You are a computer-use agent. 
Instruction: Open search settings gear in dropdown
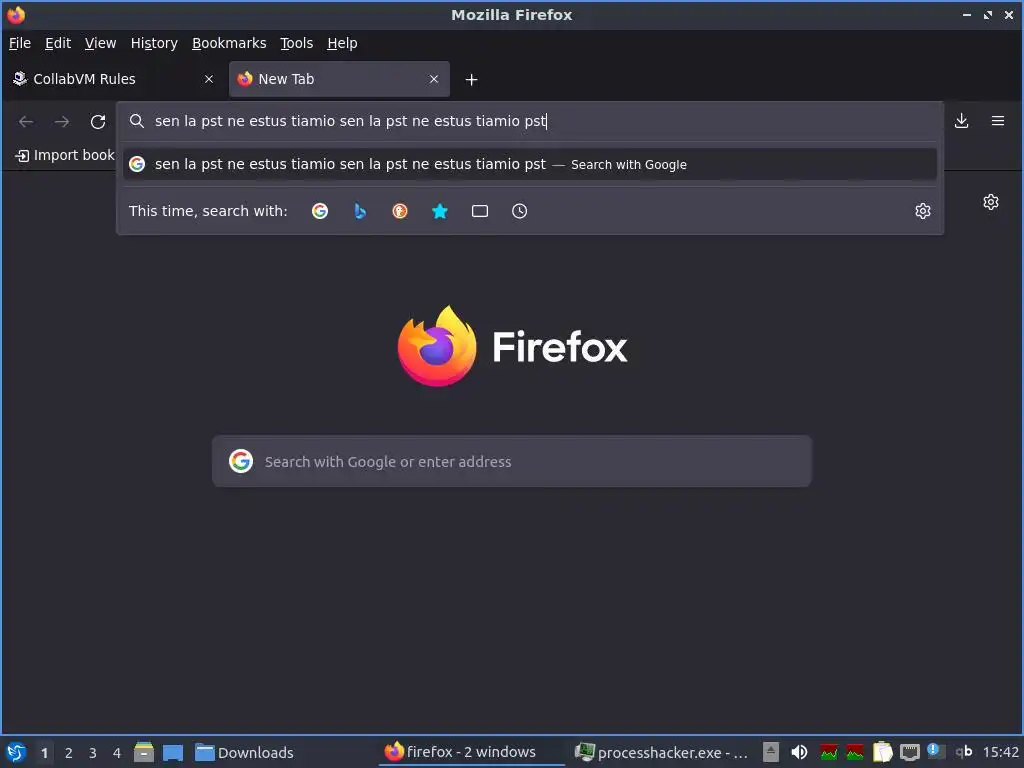point(923,211)
